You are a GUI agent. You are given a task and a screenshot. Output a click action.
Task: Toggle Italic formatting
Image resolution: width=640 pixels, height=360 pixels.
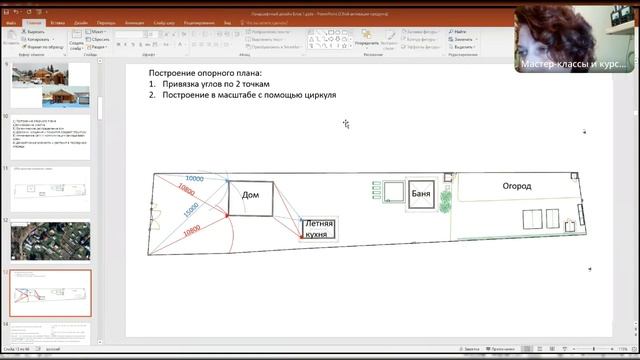(125, 44)
